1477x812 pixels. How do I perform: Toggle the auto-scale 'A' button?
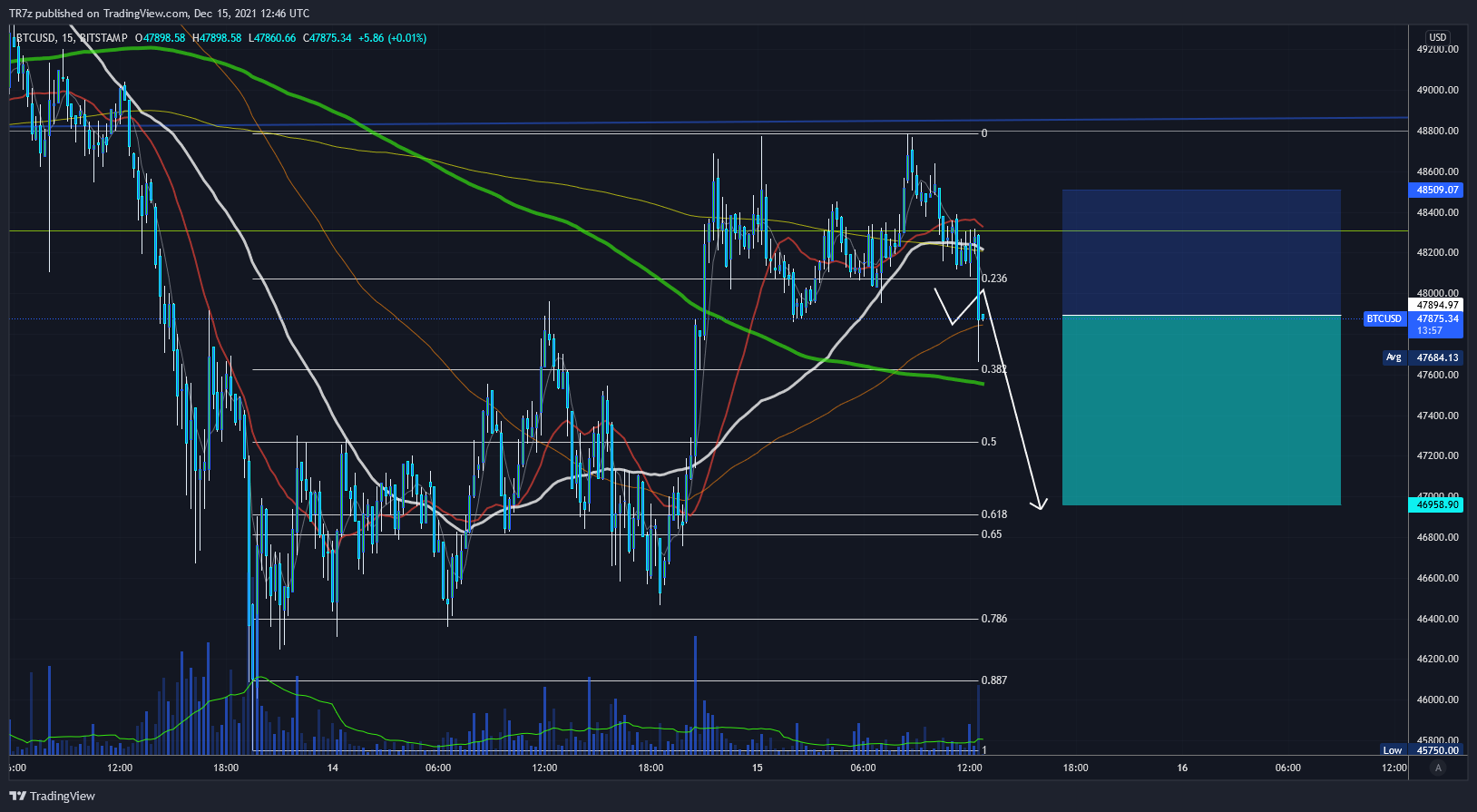click(1437, 768)
